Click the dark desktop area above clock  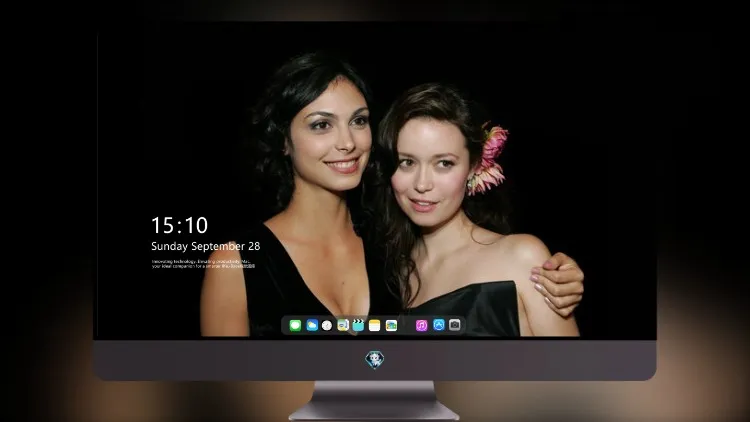click(x=177, y=144)
